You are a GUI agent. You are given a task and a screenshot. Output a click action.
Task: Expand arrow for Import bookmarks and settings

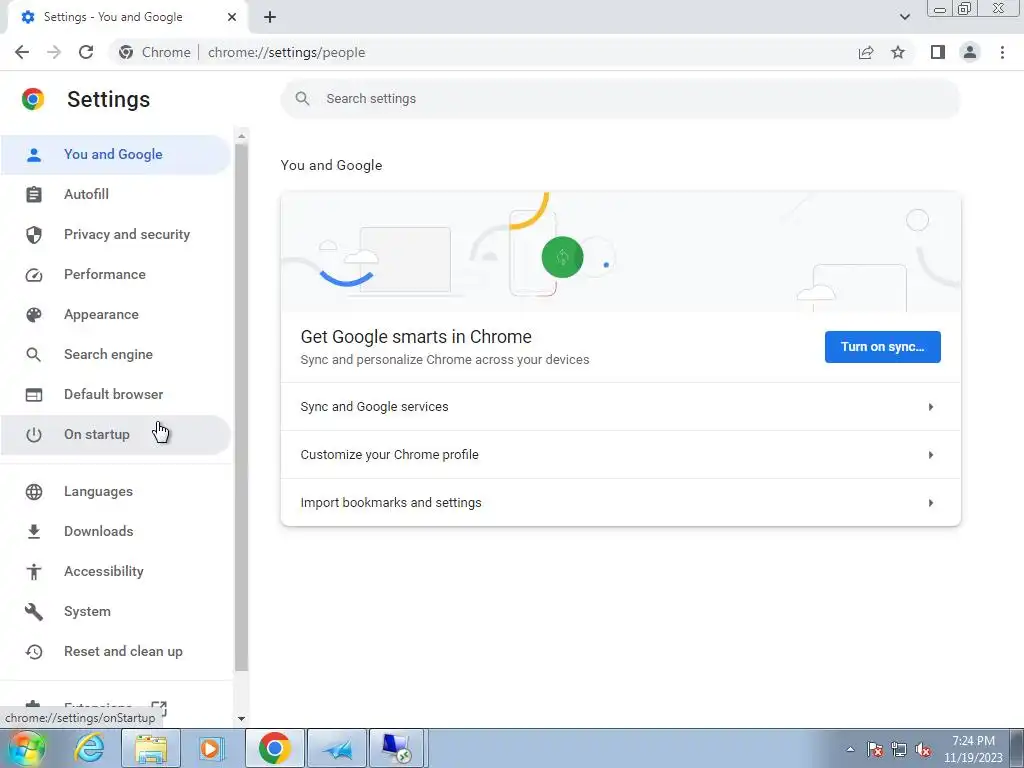tap(931, 503)
